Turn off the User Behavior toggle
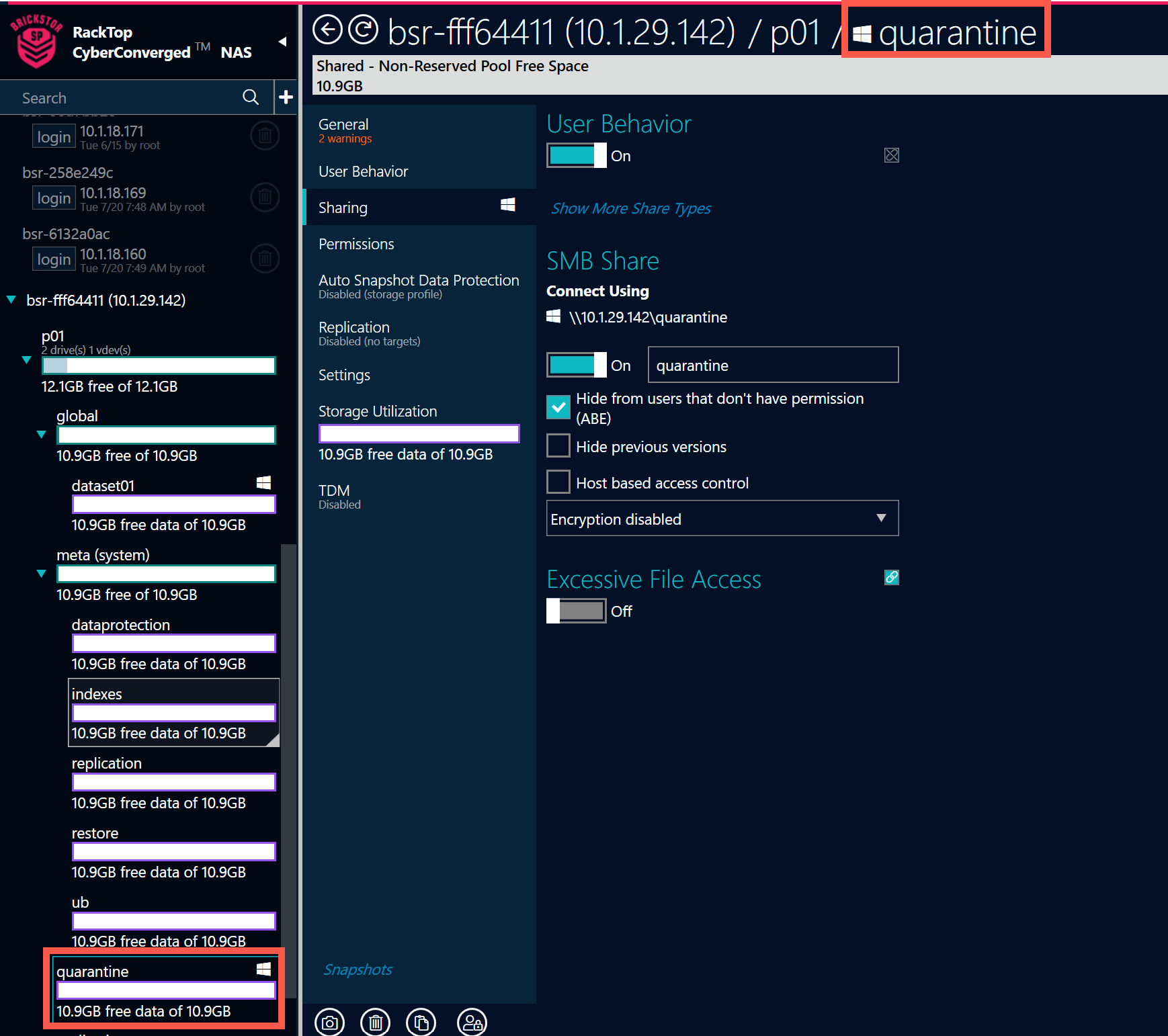Screen dimensions: 1168x1036 pos(576,156)
